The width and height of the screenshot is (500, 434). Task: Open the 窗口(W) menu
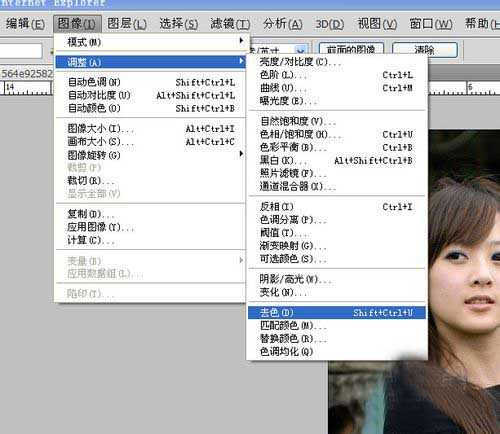tap(431, 24)
